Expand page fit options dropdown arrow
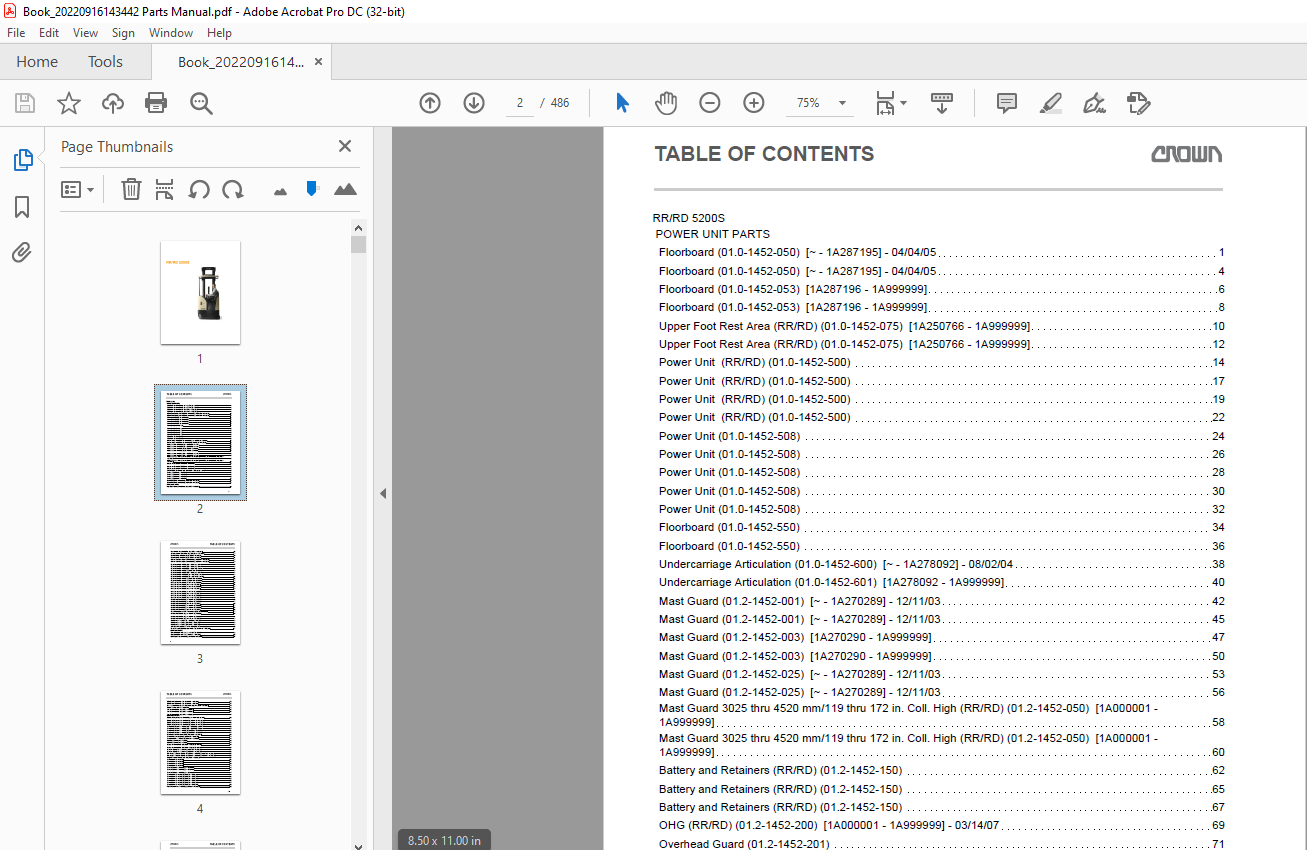Screen dimensions: 1307x850 (x=903, y=103)
